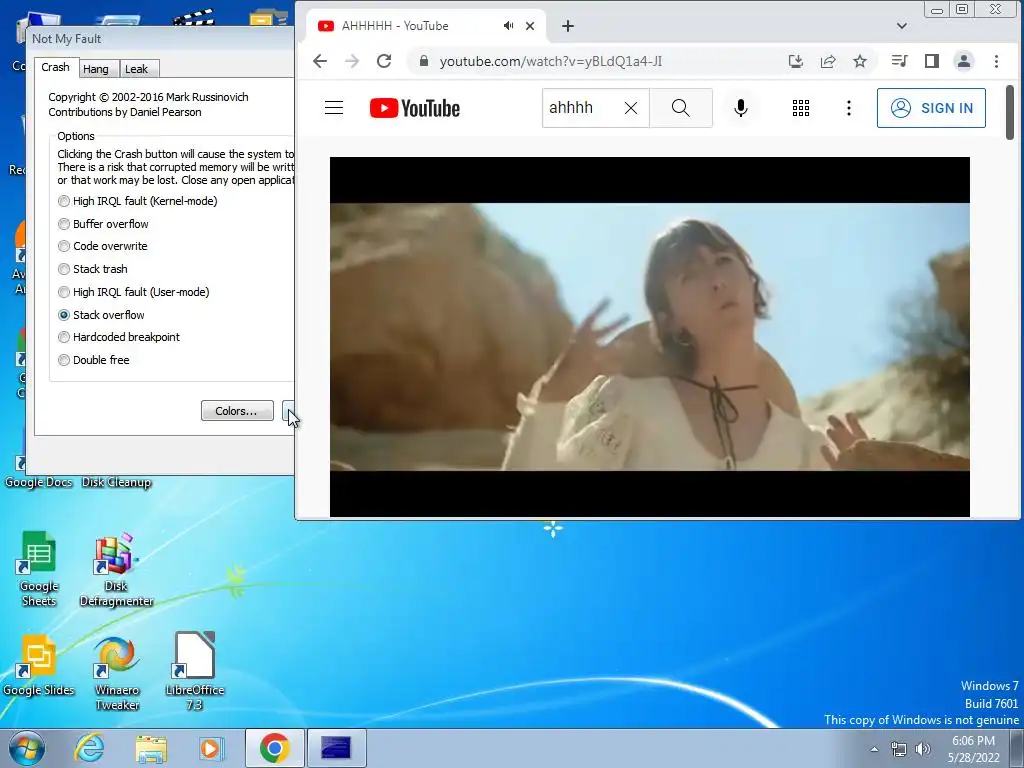Click the YouTube search magnifier button
Viewport: 1024px width, 768px height.
(x=680, y=108)
